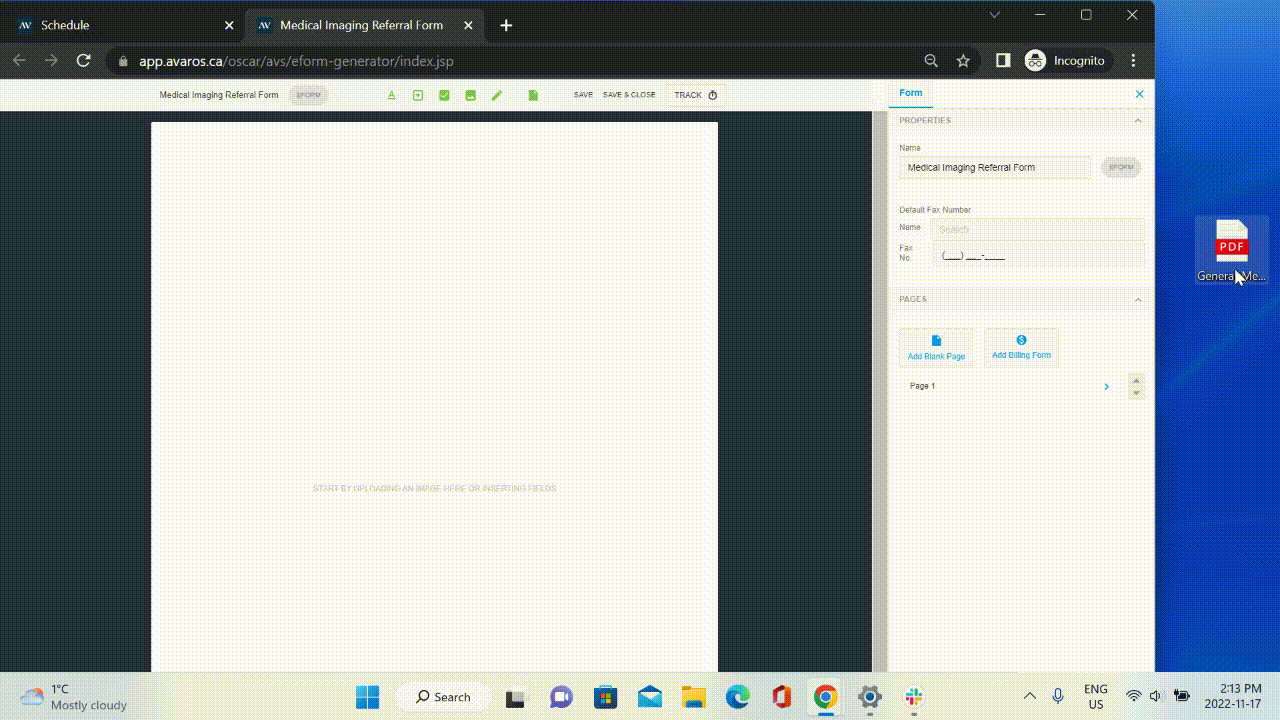Open Chrome three-dot menu
Image resolution: width=1280 pixels, height=720 pixels.
tap(1133, 61)
